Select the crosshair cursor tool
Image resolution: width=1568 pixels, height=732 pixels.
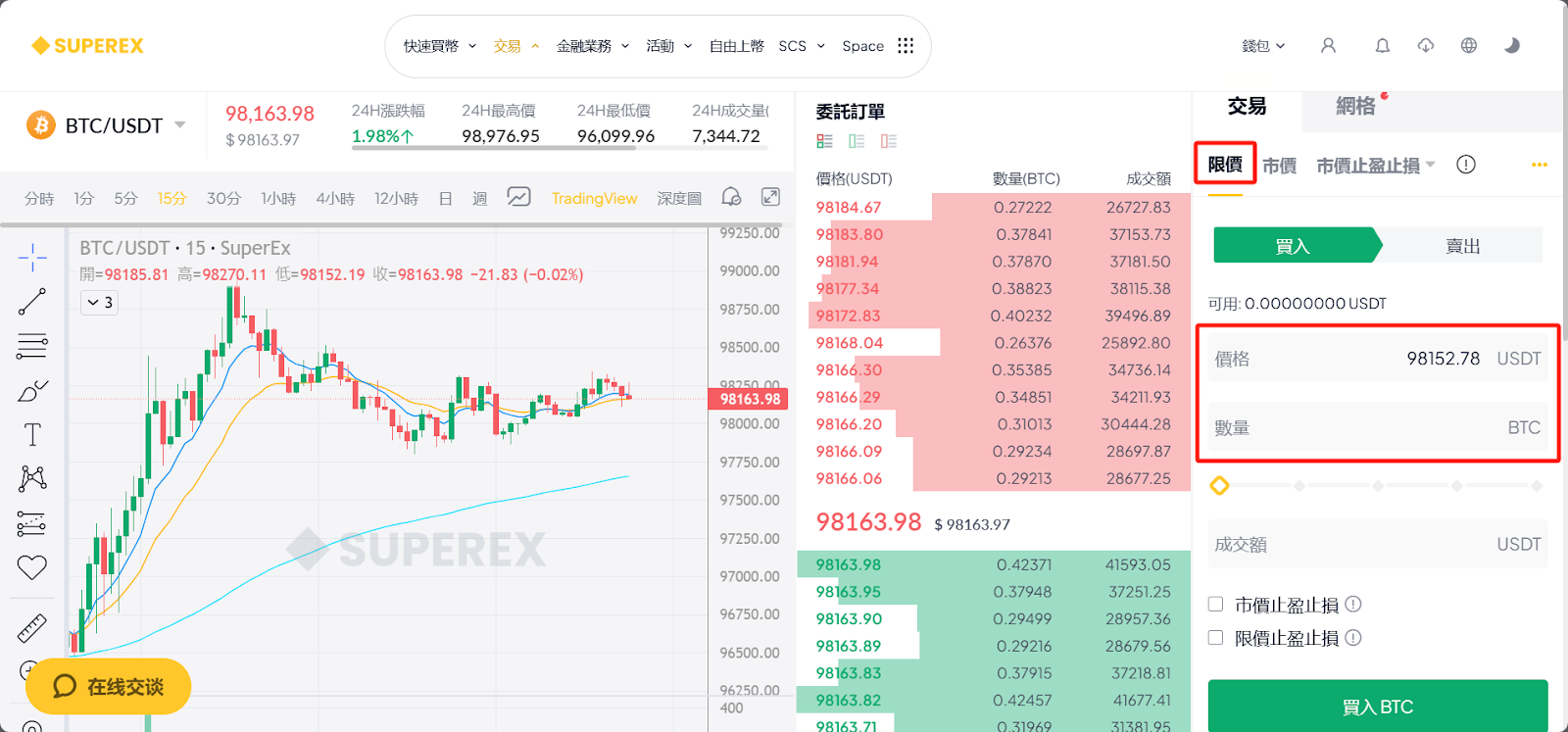[32, 258]
